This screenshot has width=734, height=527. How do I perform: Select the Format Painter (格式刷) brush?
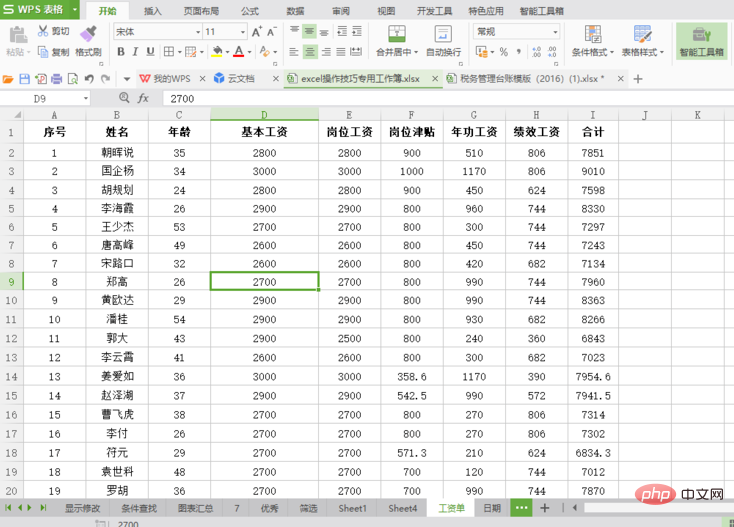pyautogui.click(x=88, y=33)
